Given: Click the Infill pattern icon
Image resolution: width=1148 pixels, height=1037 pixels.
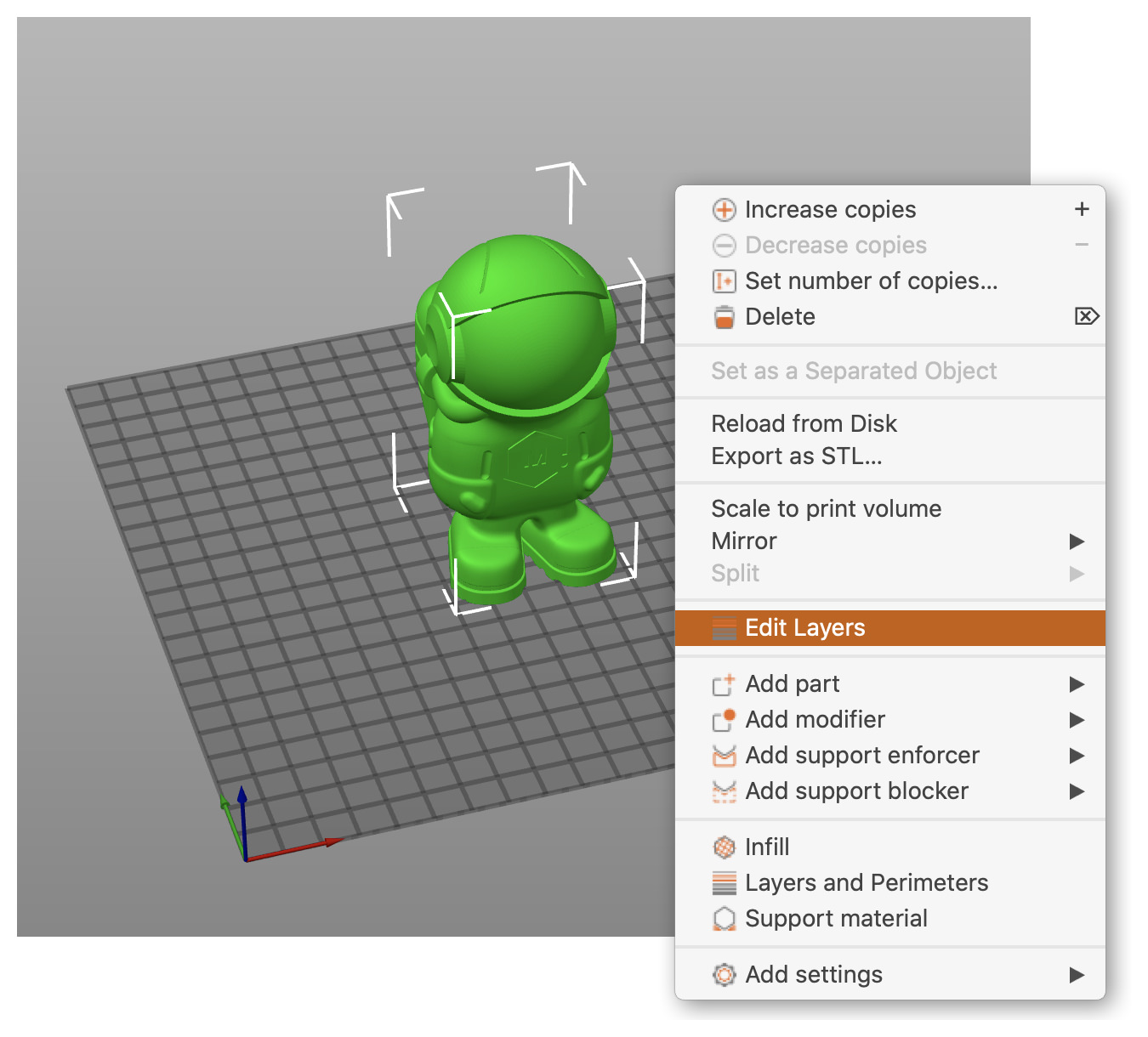Looking at the screenshot, I should 724,847.
